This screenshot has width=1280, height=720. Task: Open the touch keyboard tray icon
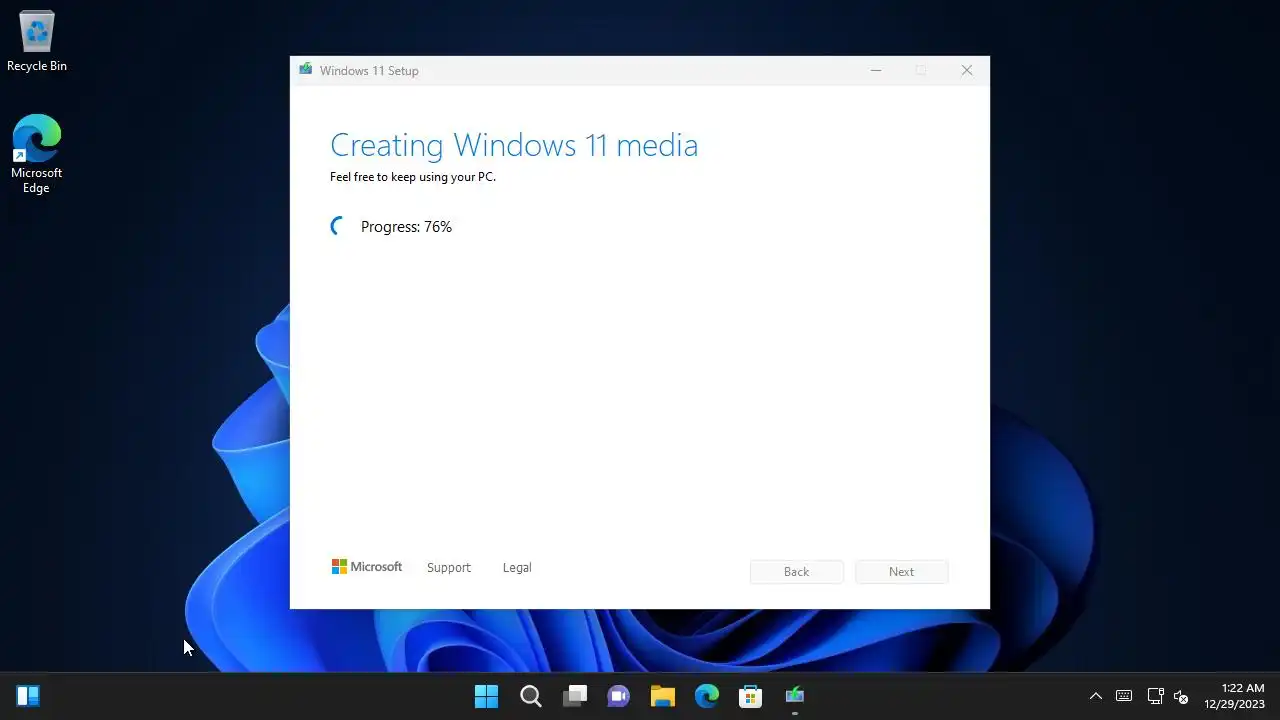click(1124, 696)
